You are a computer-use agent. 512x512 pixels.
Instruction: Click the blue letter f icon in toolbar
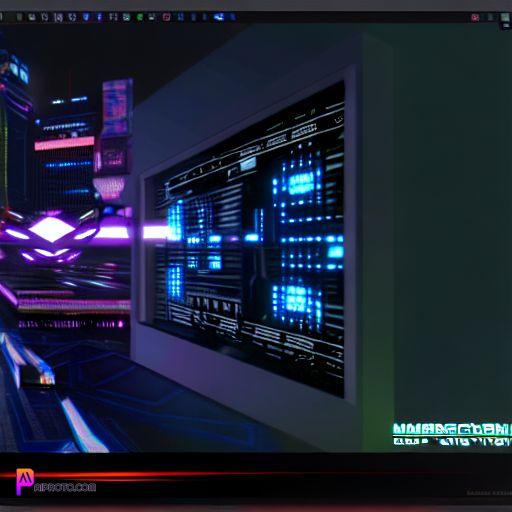pyautogui.click(x=99, y=17)
